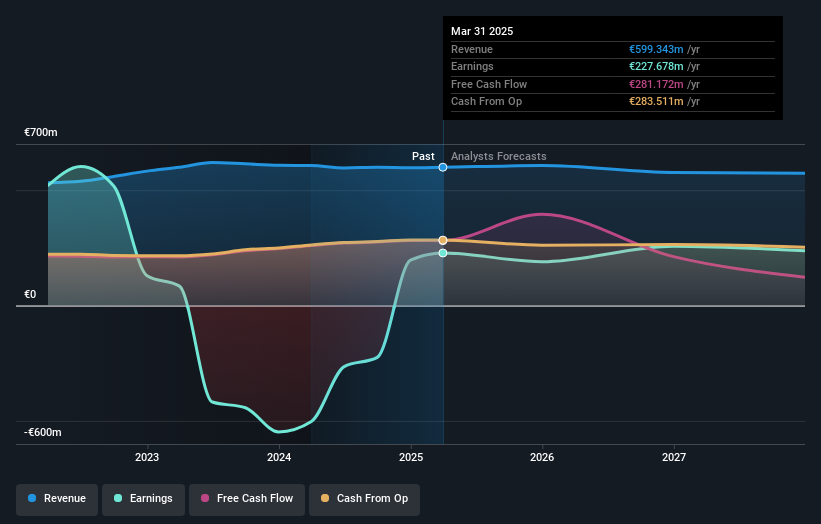
Task: Click the blue Revenue legend dot
Action: (32, 498)
